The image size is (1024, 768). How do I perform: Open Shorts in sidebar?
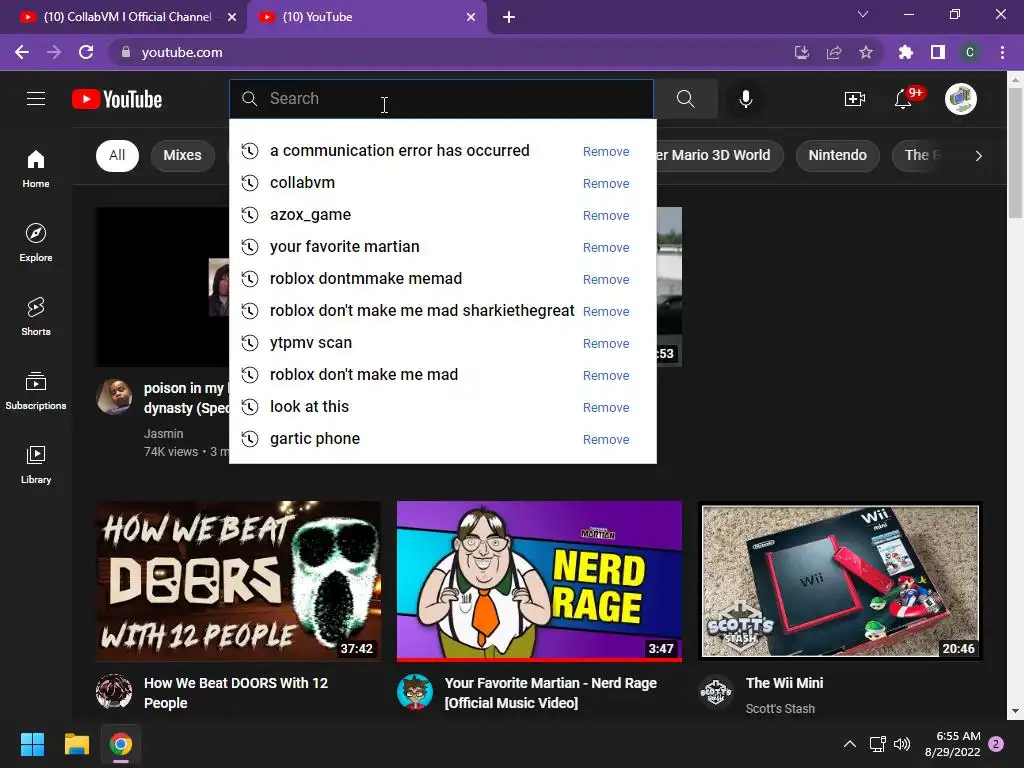click(36, 316)
